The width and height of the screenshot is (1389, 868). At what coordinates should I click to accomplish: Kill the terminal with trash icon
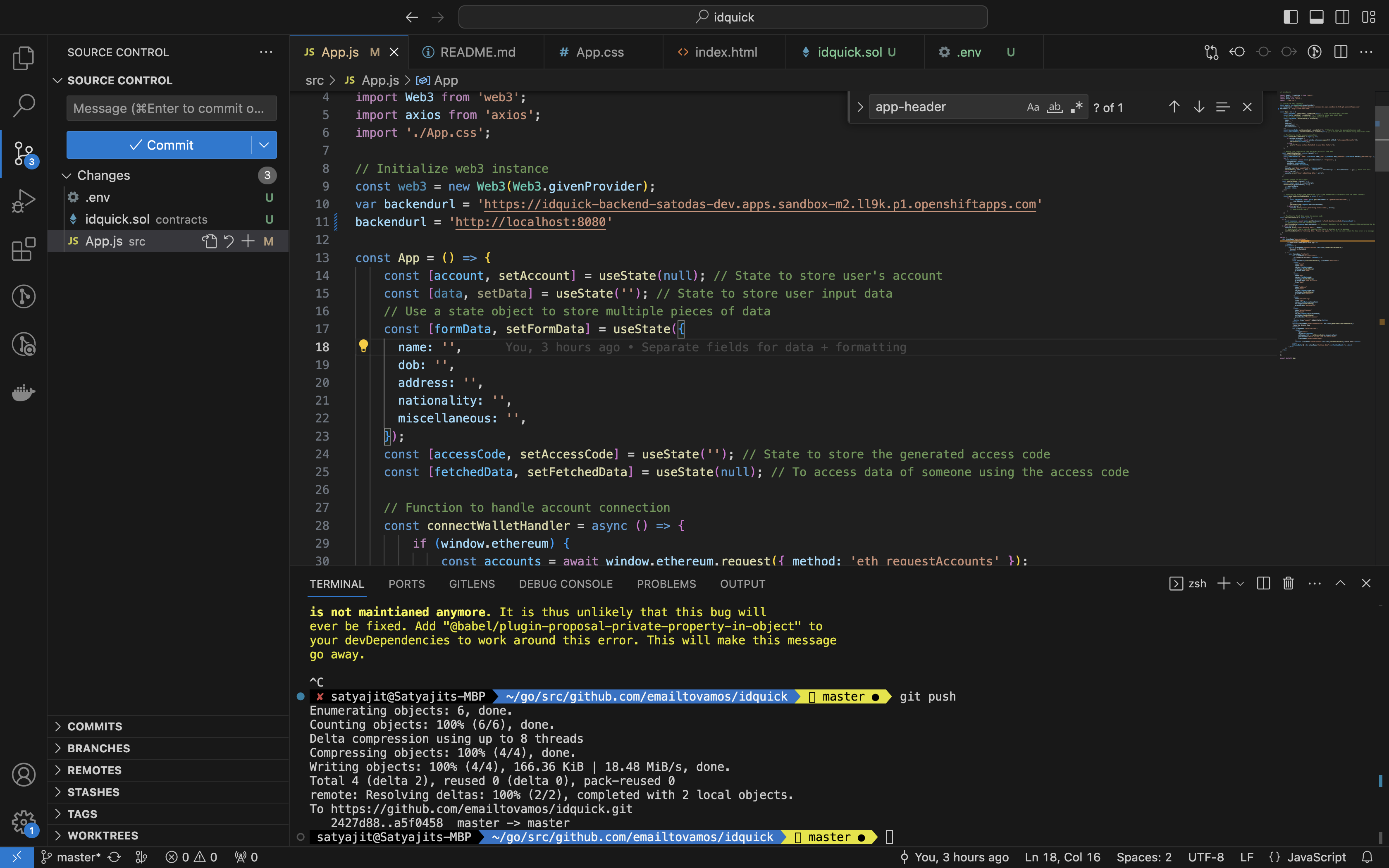pyautogui.click(x=1288, y=584)
